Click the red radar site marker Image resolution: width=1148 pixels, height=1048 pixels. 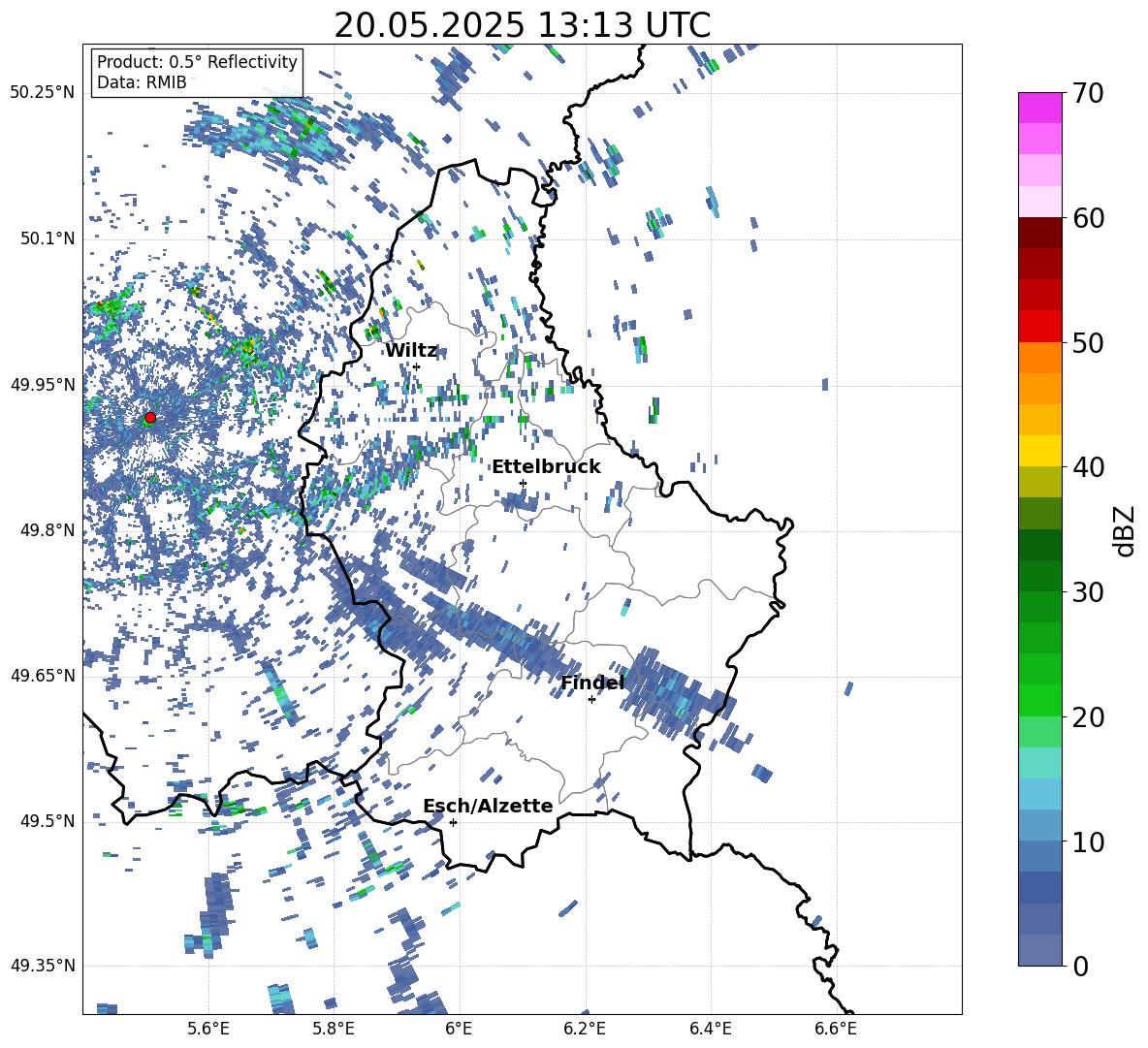point(150,418)
